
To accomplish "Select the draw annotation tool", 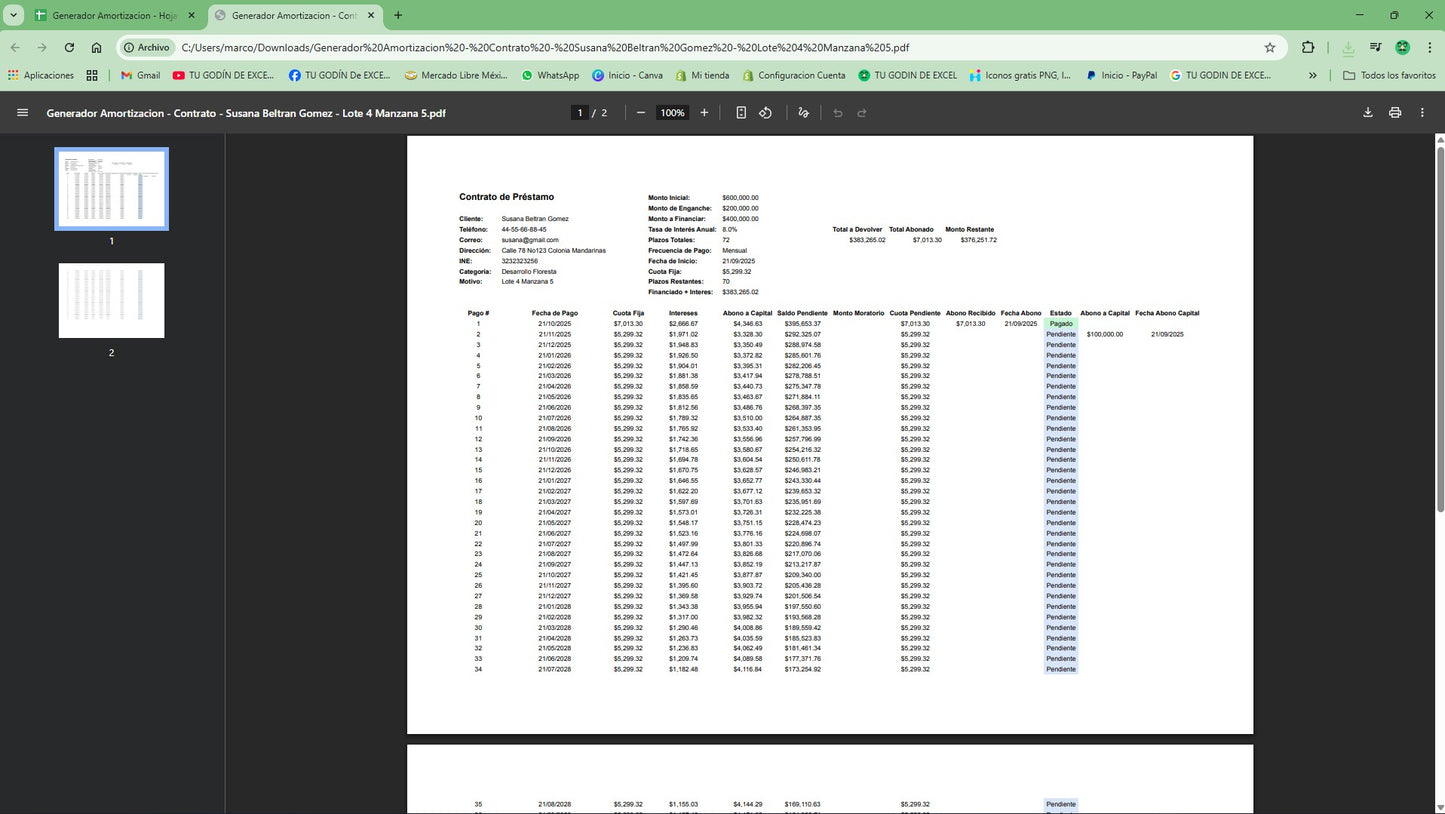I will (x=803, y=112).
